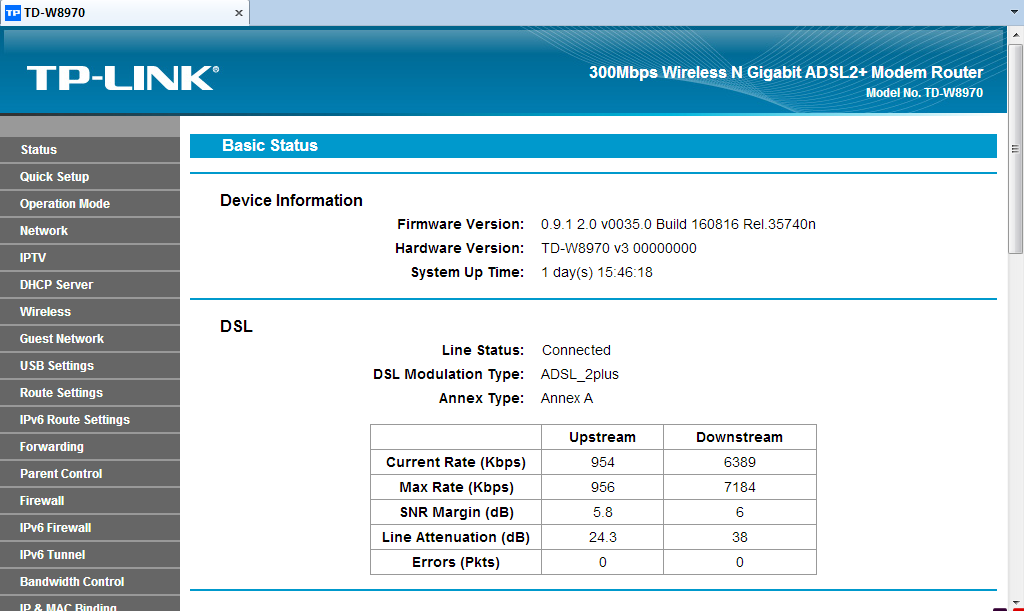
Task: Open Firewall settings
Action: 89,501
